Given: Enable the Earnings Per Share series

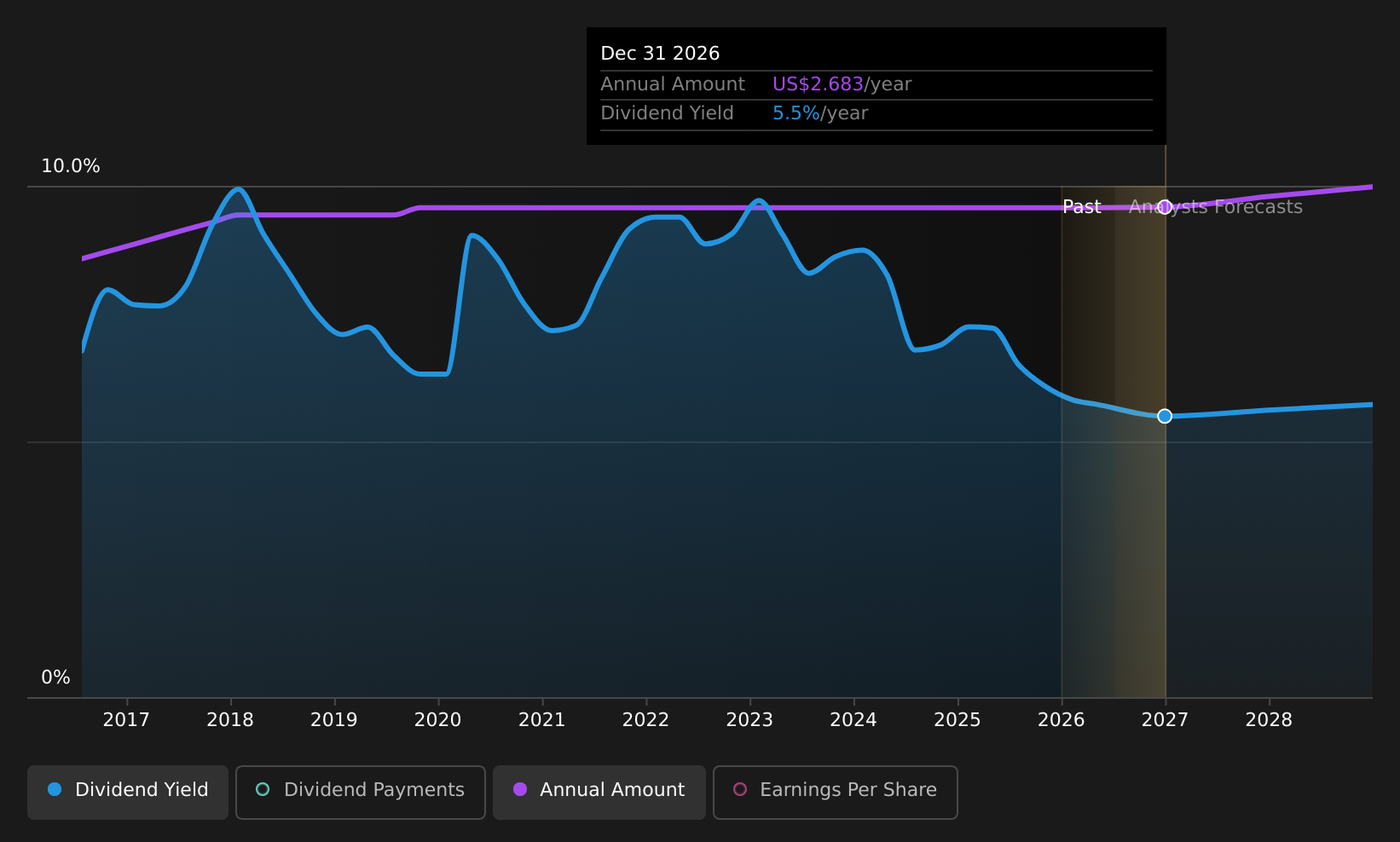Looking at the screenshot, I should pos(835,792).
